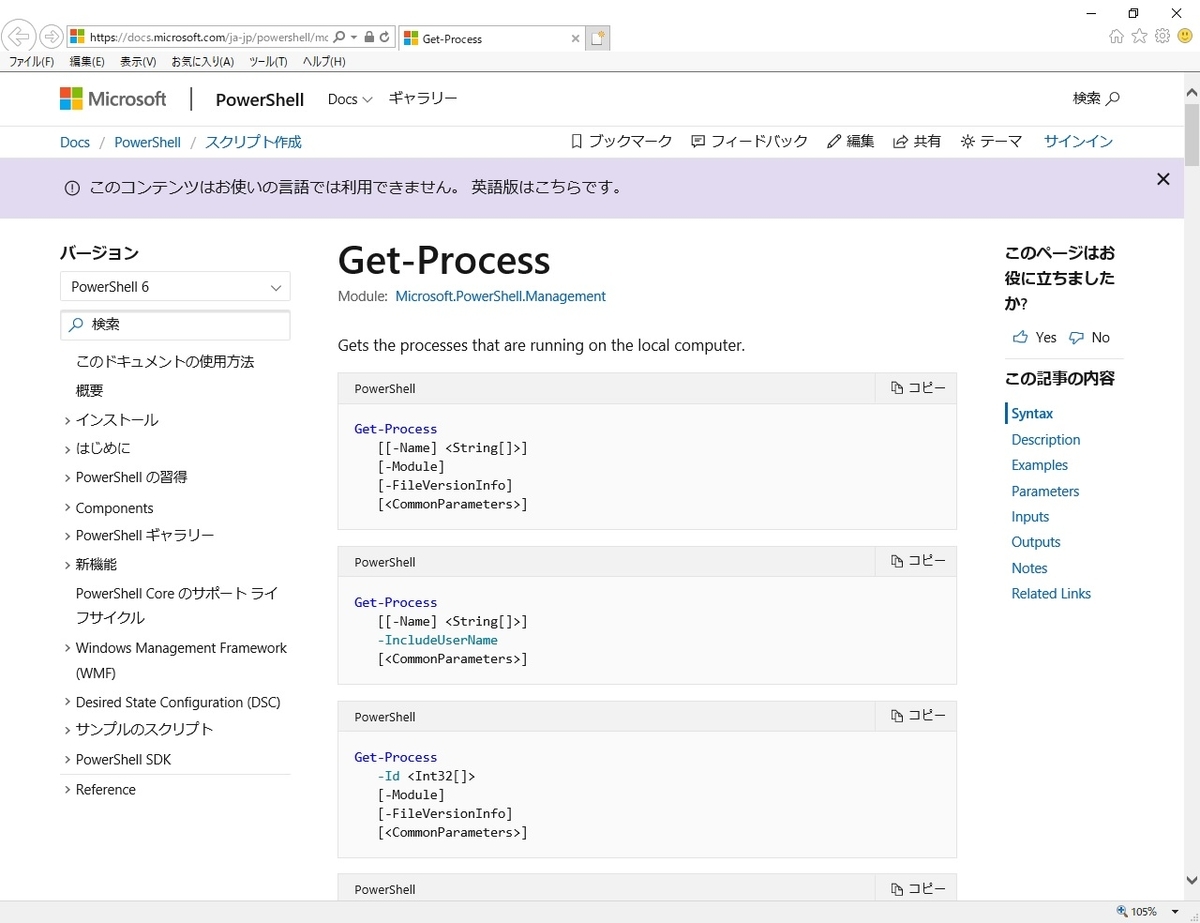
Task: Open テーマ theme selector
Action: coord(991,142)
